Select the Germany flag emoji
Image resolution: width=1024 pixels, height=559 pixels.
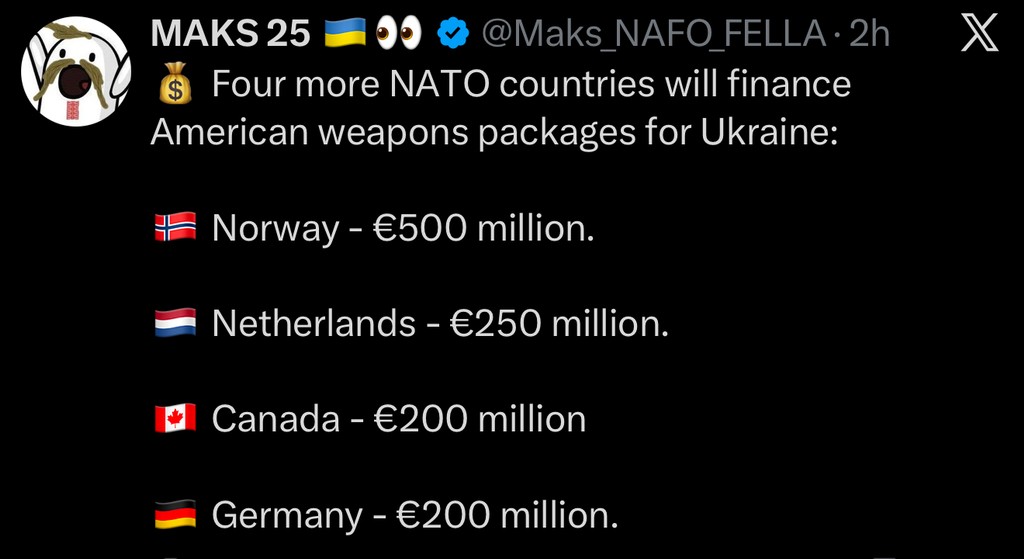pyautogui.click(x=174, y=516)
